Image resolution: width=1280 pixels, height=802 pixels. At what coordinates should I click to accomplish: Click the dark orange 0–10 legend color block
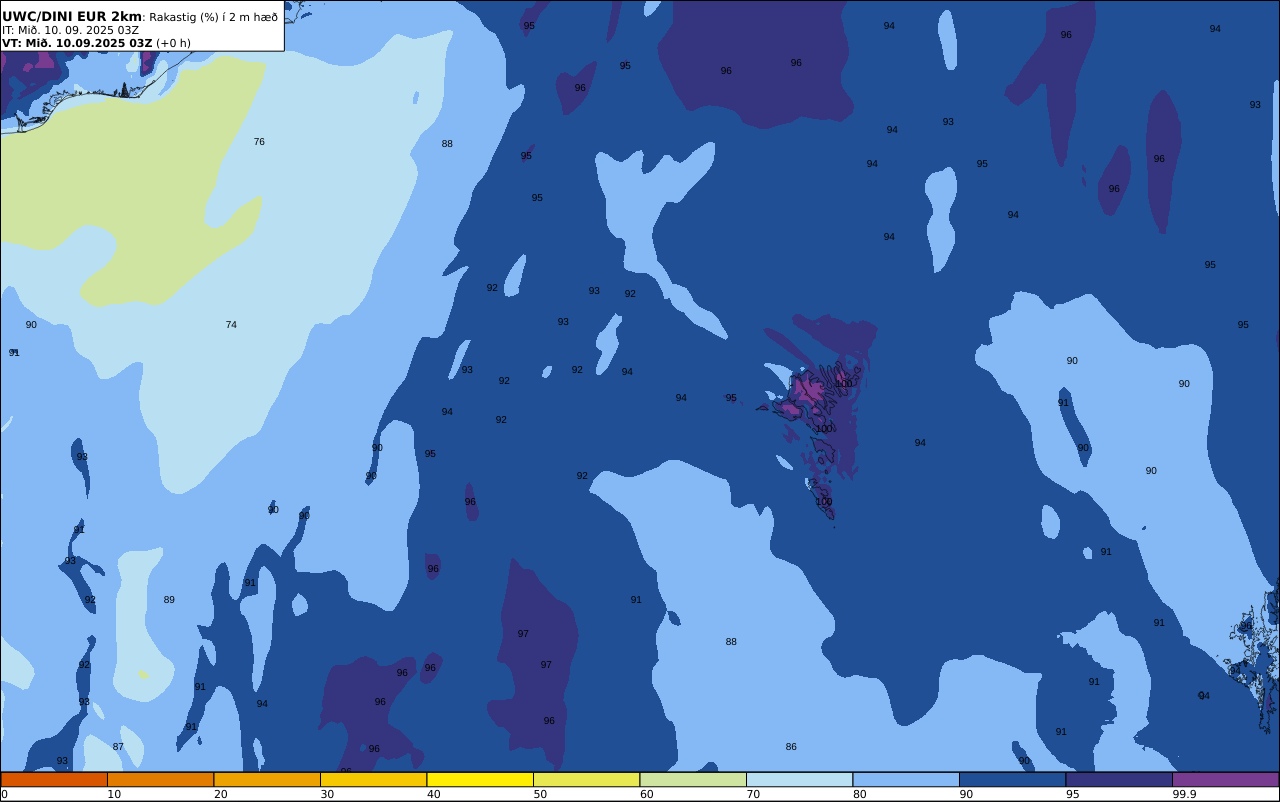pos(54,779)
